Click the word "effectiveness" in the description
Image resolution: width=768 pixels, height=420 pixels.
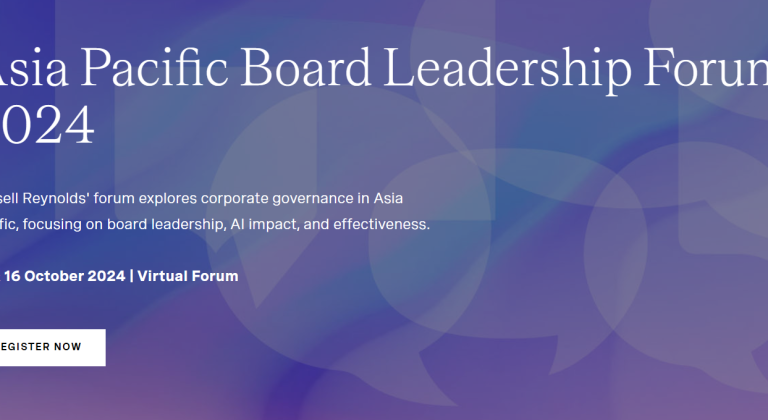[380, 224]
